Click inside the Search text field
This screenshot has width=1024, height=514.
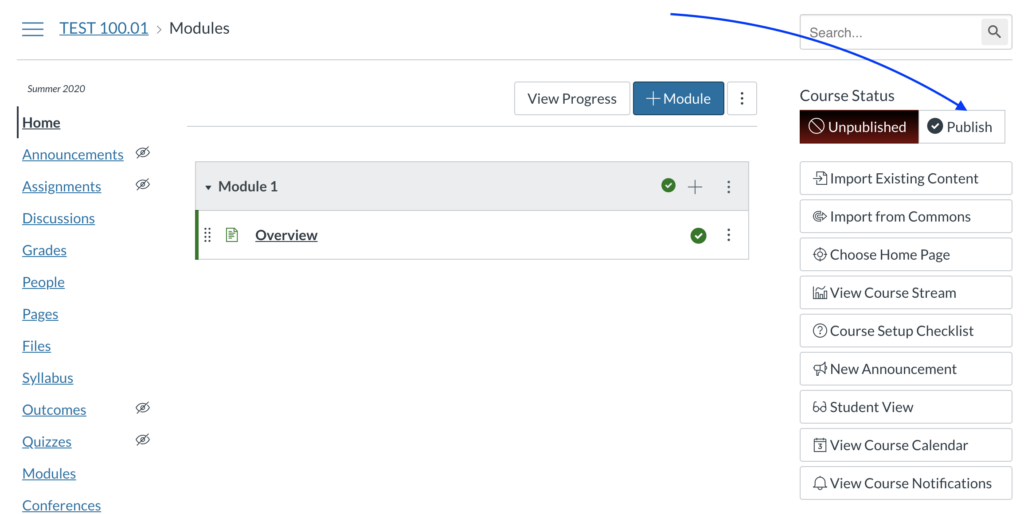(x=888, y=32)
